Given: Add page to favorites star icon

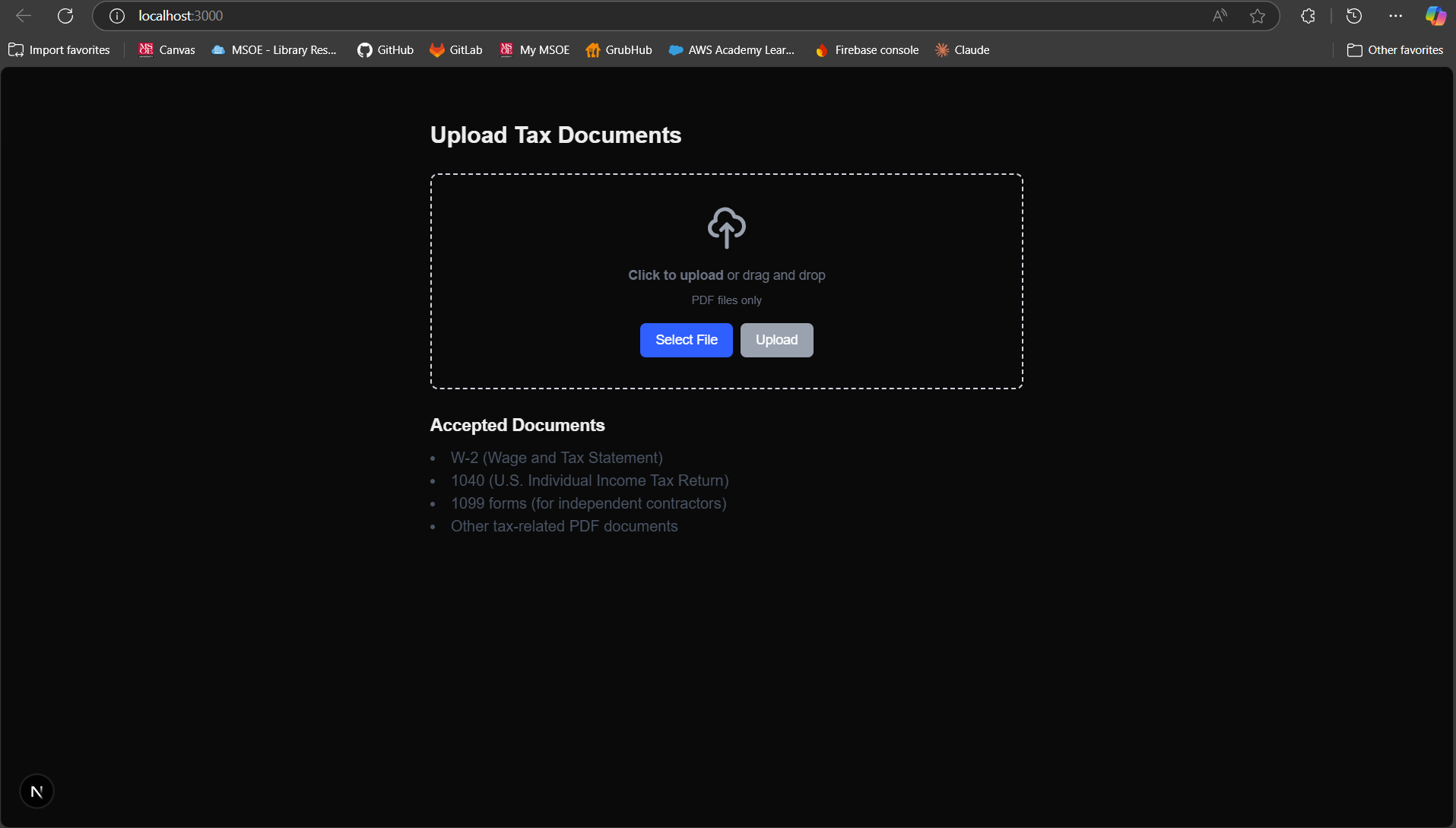Looking at the screenshot, I should tap(1258, 16).
